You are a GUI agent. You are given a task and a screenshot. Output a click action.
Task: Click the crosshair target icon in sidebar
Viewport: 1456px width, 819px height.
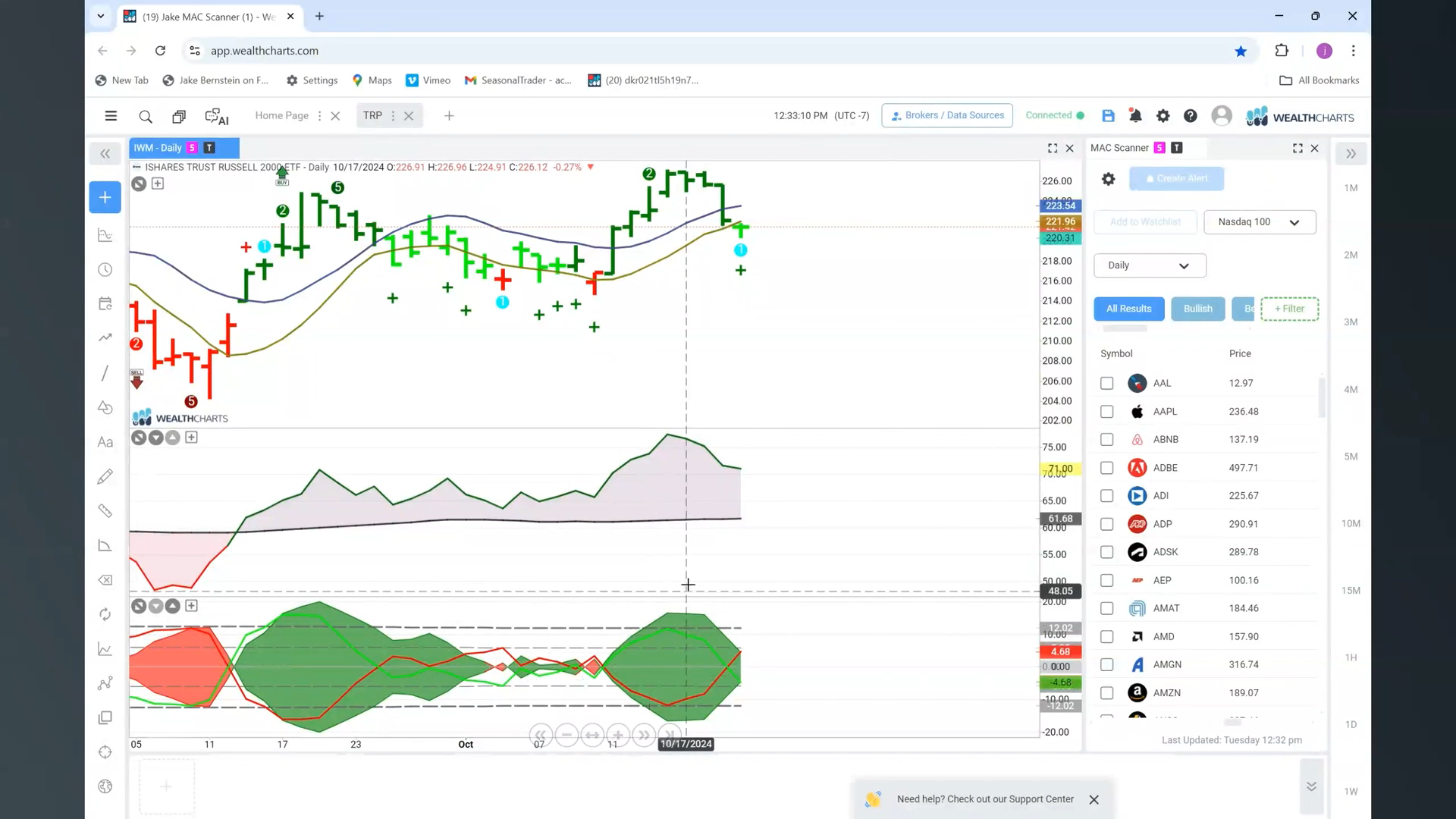[x=105, y=752]
